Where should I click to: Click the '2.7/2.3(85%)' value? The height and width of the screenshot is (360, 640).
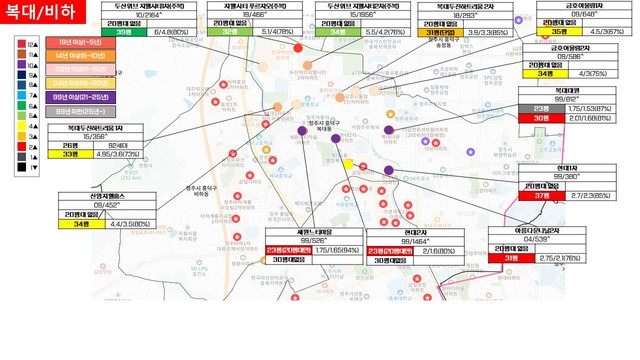591,196
